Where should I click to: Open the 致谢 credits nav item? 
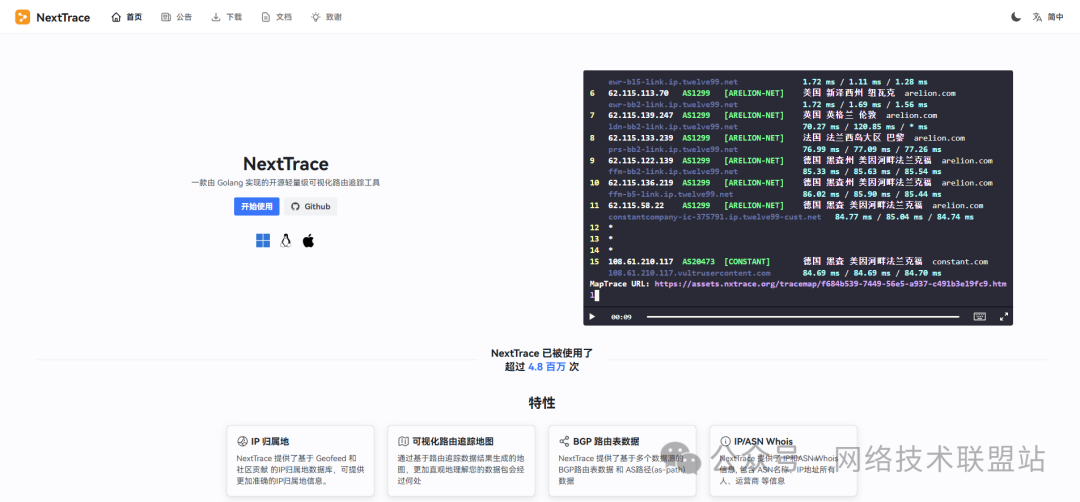[x=326, y=17]
